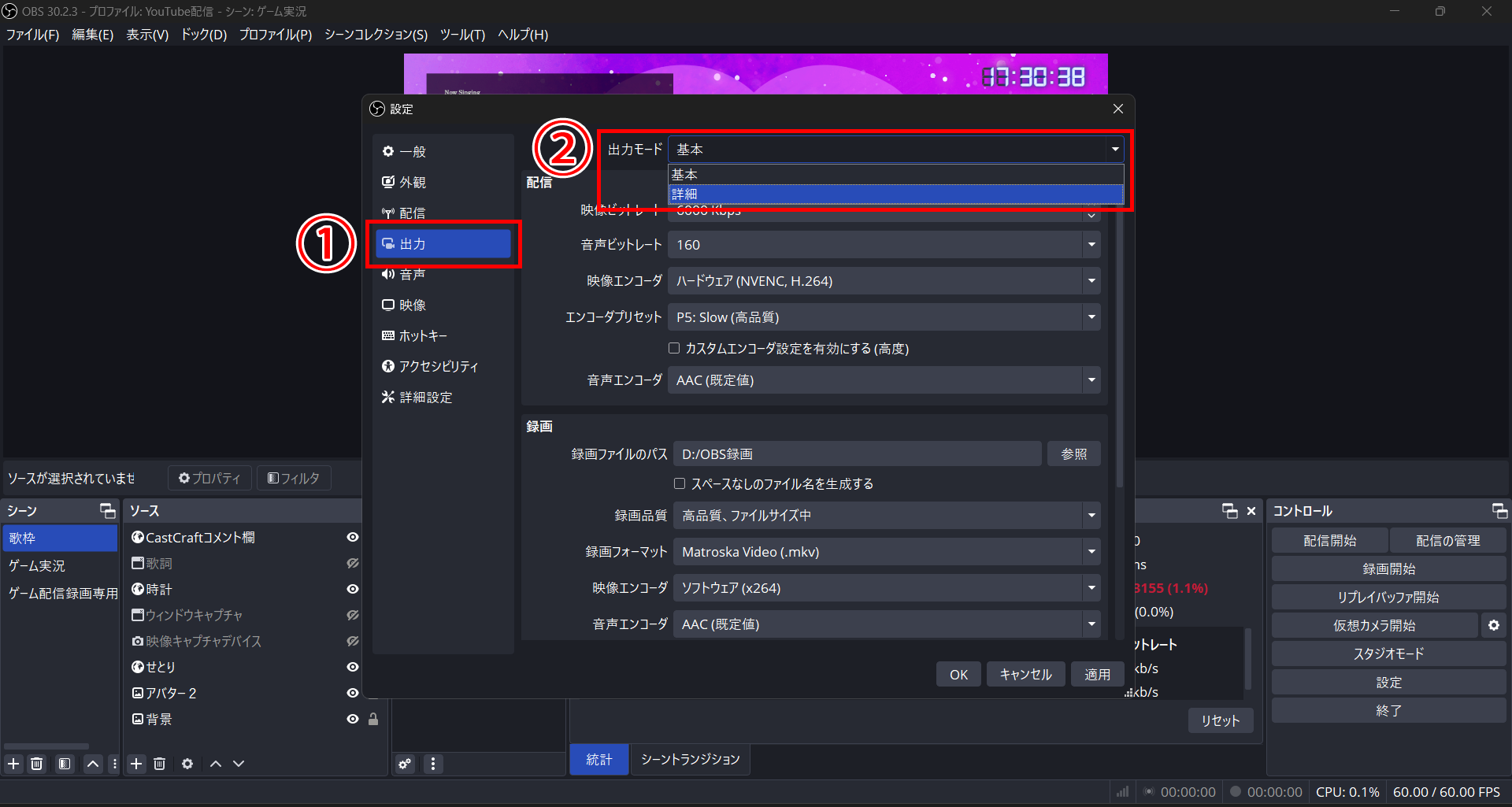Hide 時計 source visibility

[x=353, y=589]
